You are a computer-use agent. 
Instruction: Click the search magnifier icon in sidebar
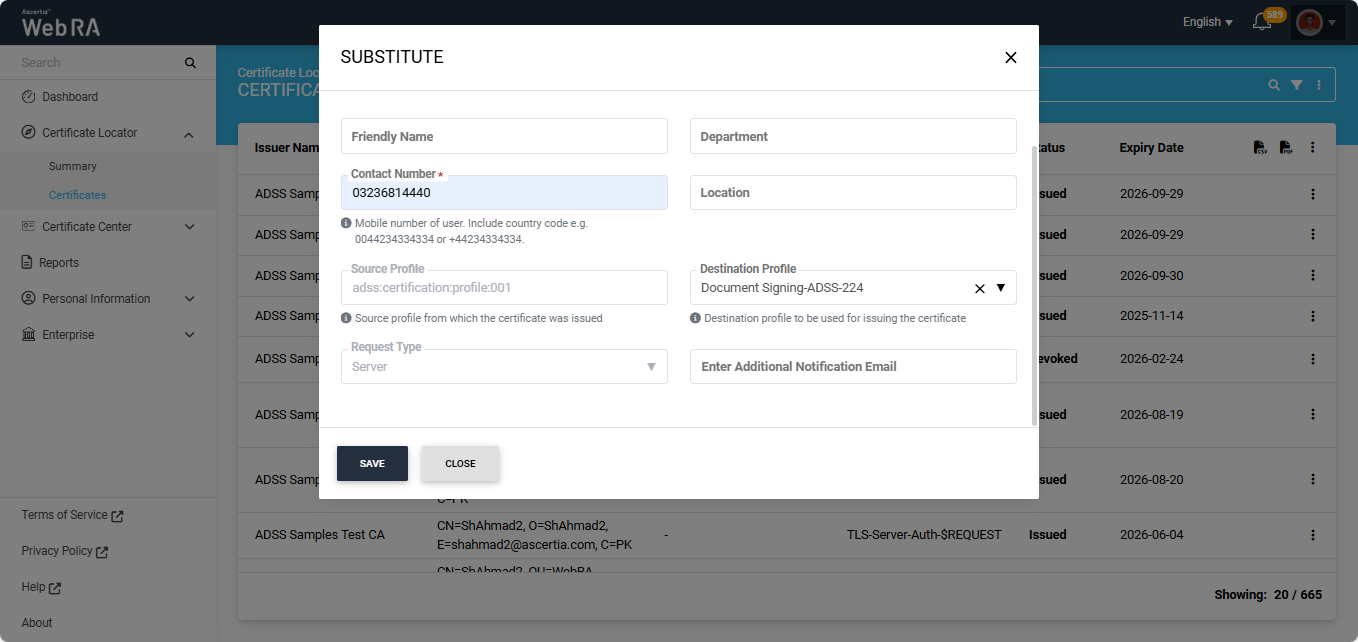pos(190,63)
